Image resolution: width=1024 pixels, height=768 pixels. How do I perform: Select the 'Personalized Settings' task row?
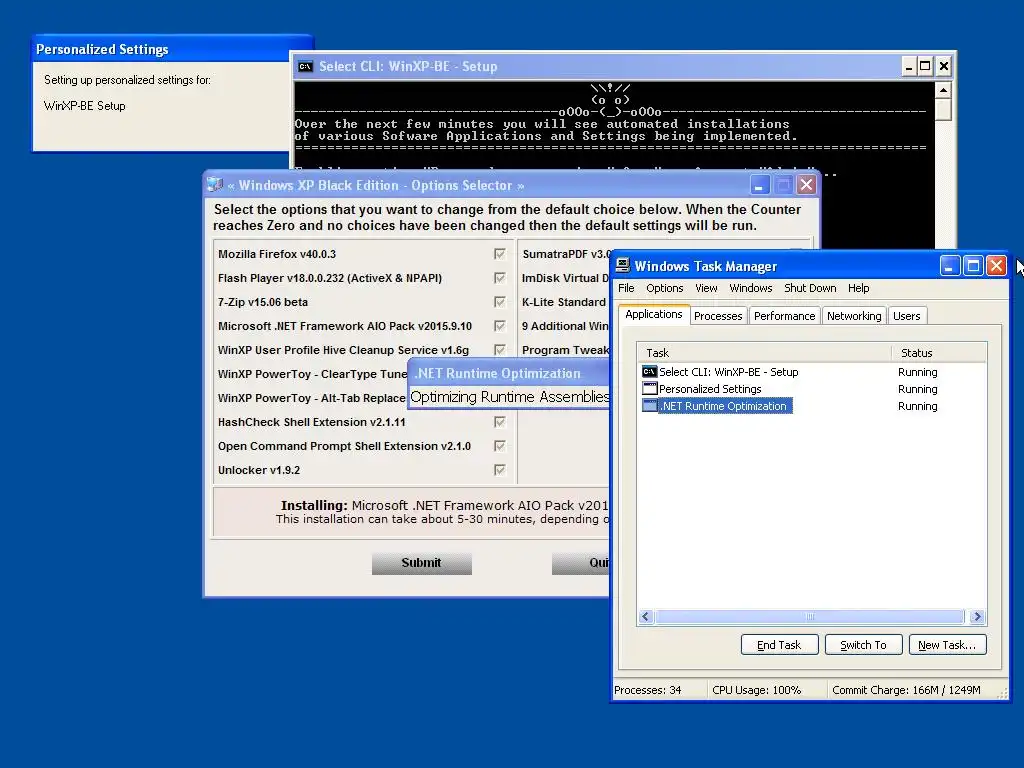(x=812, y=389)
